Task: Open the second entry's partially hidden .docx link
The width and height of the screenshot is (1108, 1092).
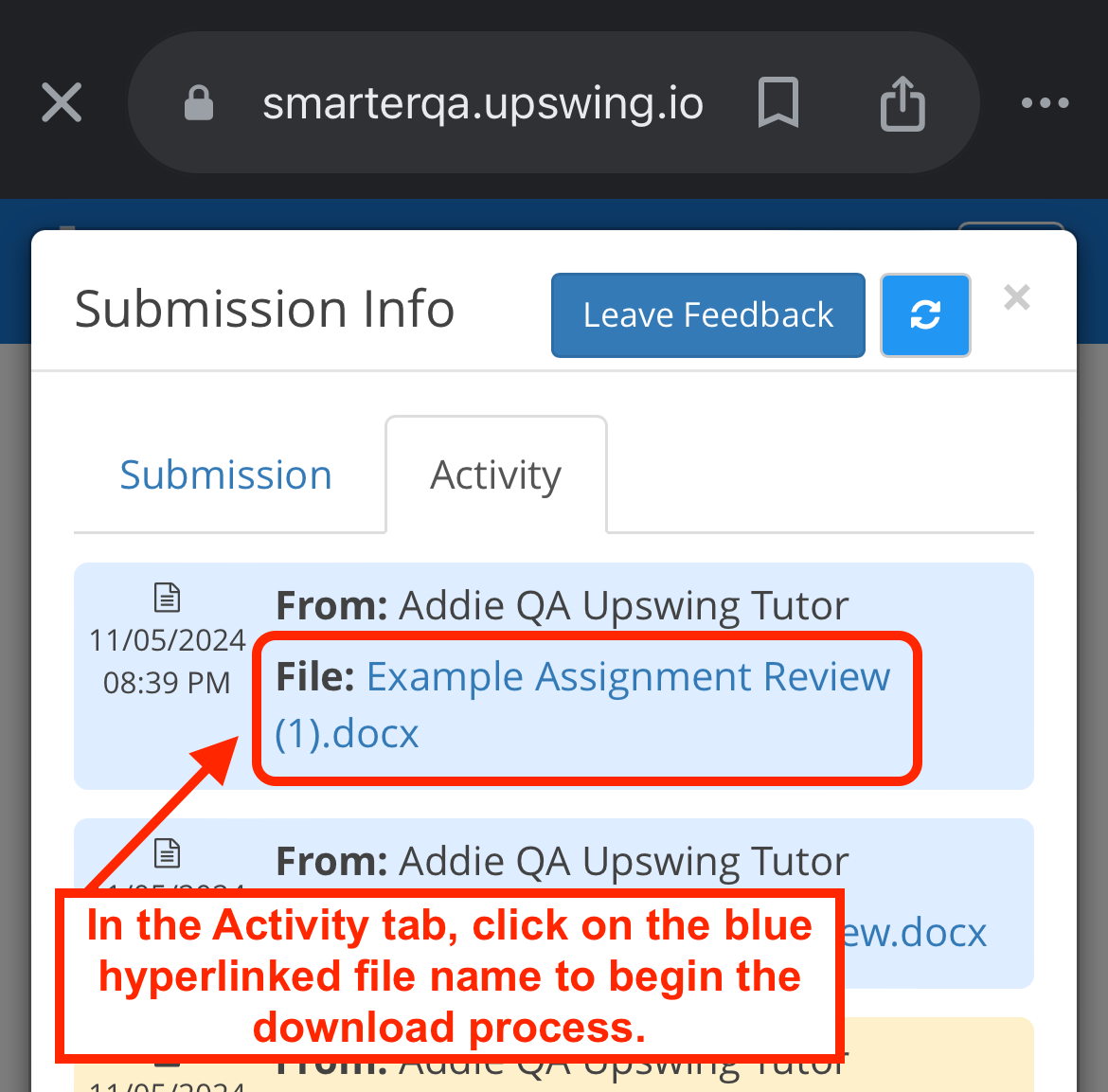Action: 915,932
